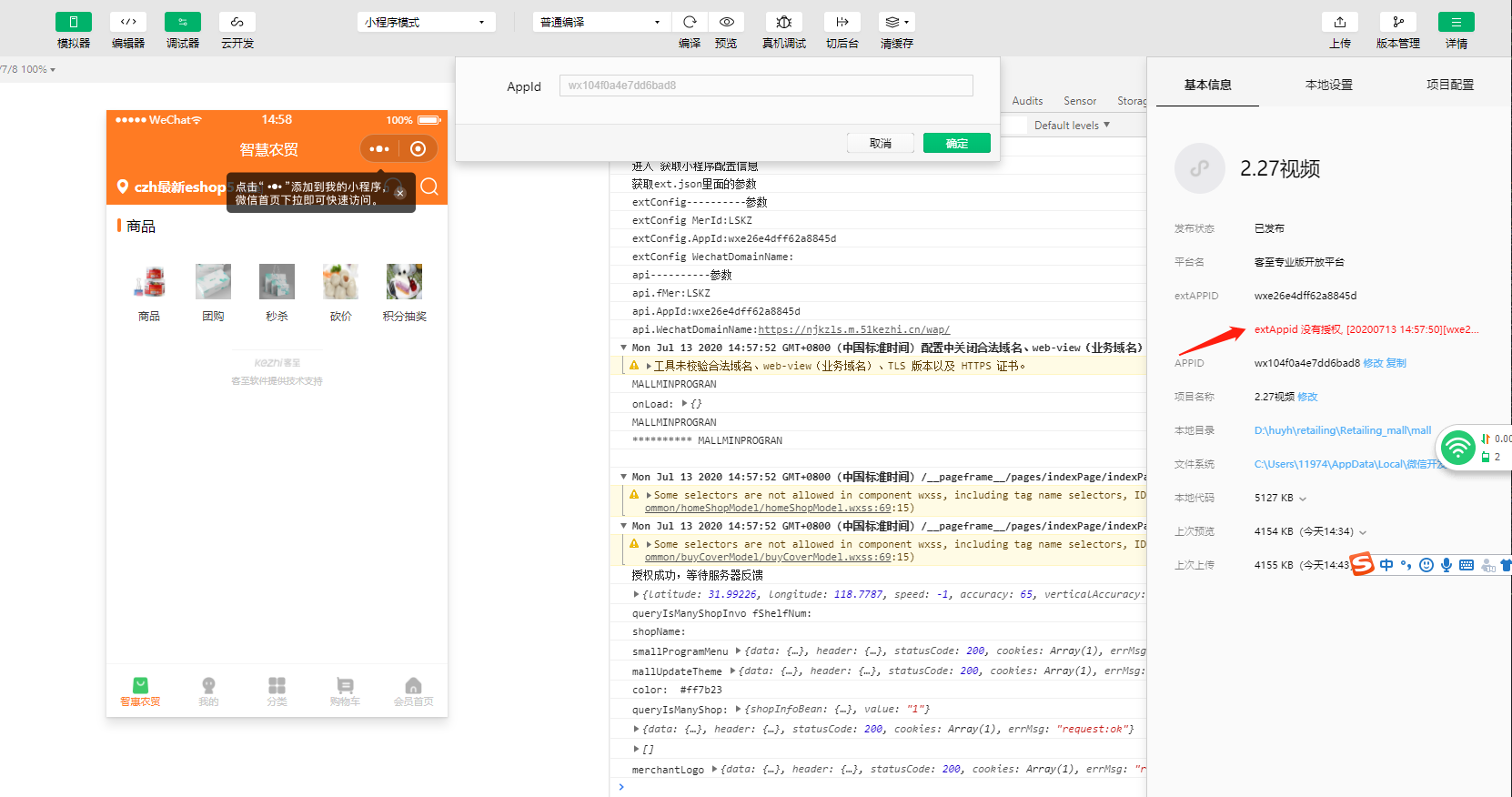Expand the 本地代码 5127 KB details
Viewport: 1512px width, 797px height.
(1303, 499)
